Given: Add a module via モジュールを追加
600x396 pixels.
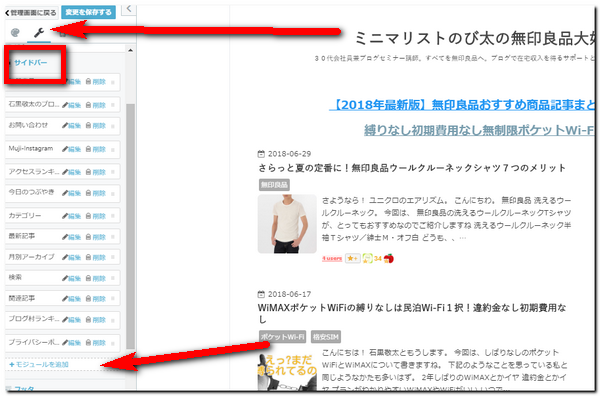Looking at the screenshot, I should [x=39, y=365].
